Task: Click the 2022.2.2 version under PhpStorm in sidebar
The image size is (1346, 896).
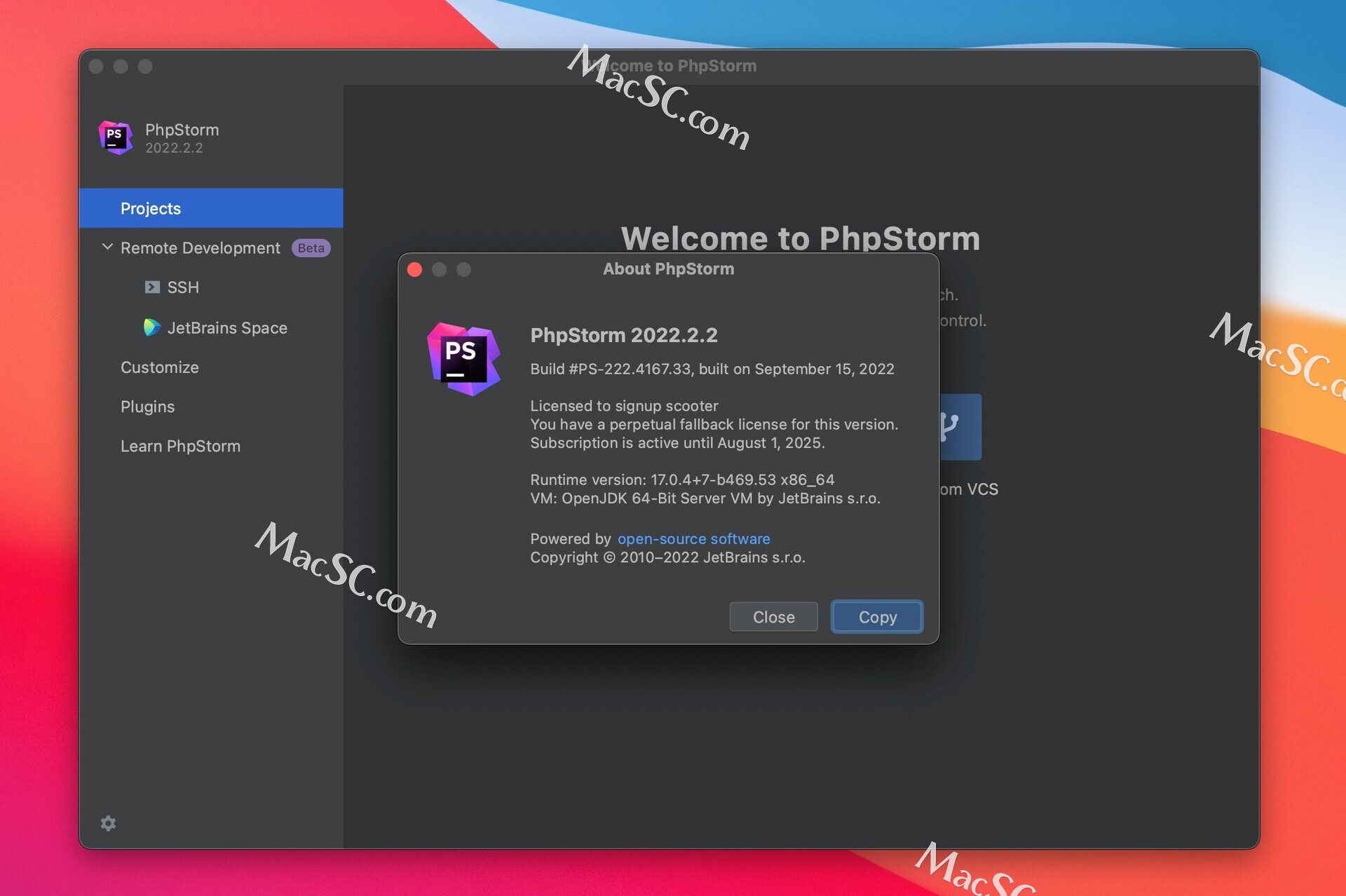Action: point(174,148)
